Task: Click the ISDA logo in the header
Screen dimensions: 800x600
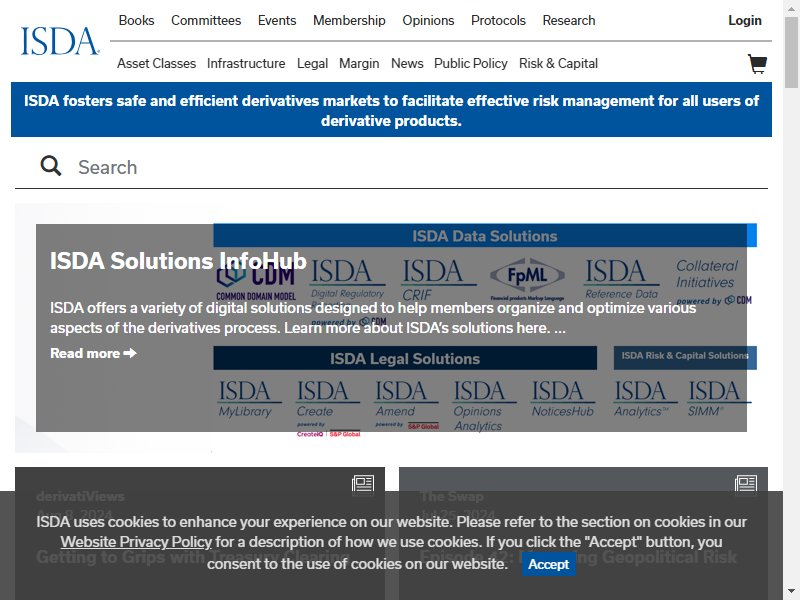Action: point(60,41)
